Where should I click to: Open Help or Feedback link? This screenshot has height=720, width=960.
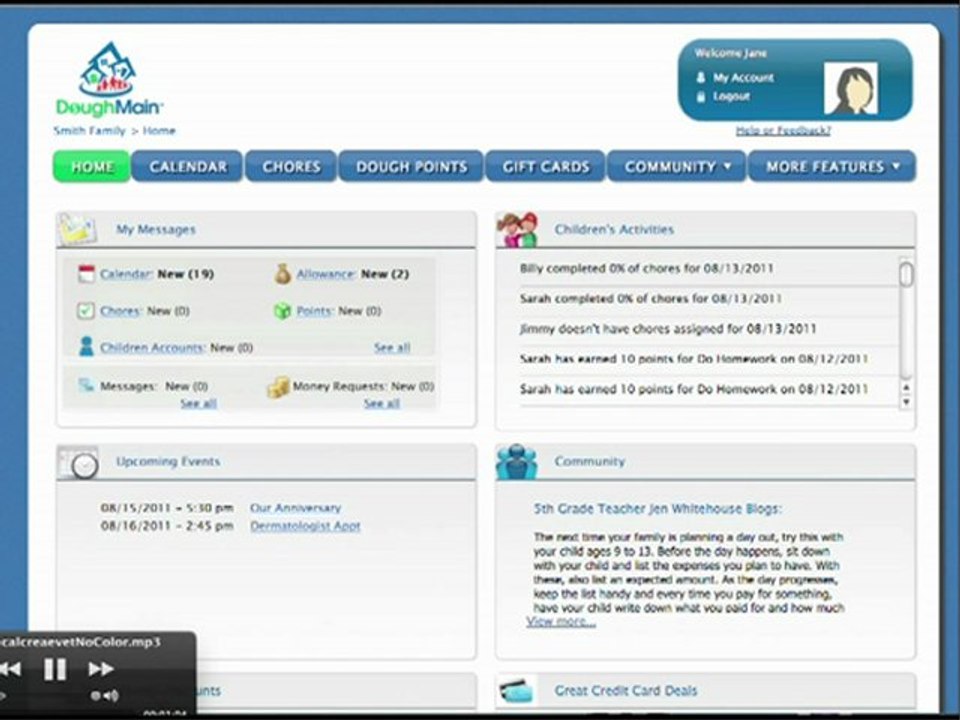783,130
